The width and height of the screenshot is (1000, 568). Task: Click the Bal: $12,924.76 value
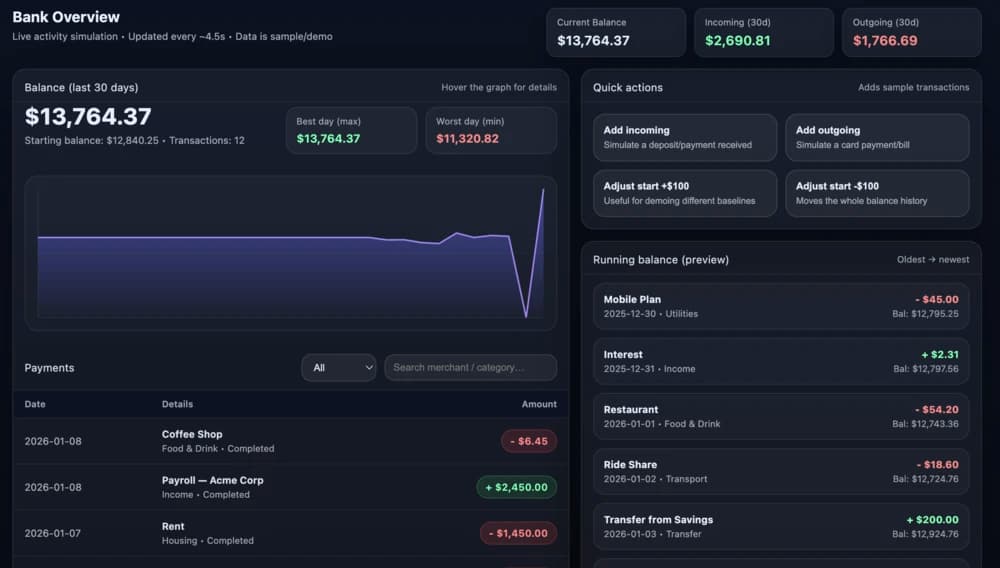pyautogui.click(x=925, y=534)
